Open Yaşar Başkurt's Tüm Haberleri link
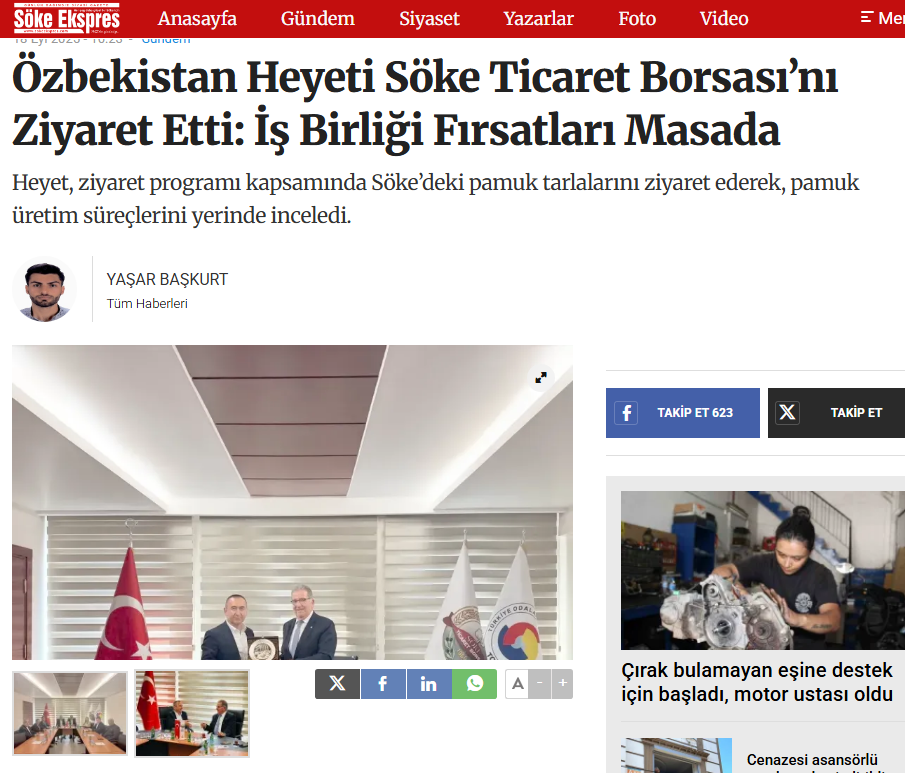This screenshot has width=905, height=773. 147,304
